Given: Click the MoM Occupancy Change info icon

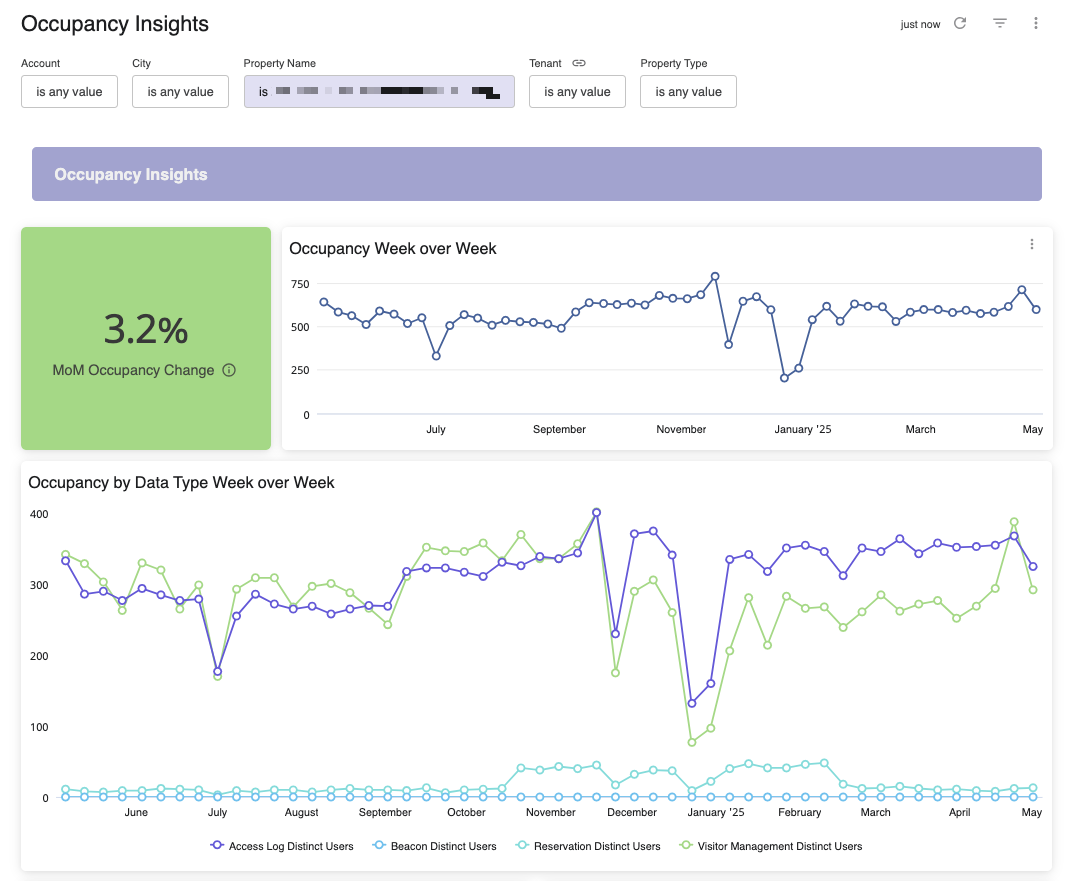Looking at the screenshot, I should 229,370.
